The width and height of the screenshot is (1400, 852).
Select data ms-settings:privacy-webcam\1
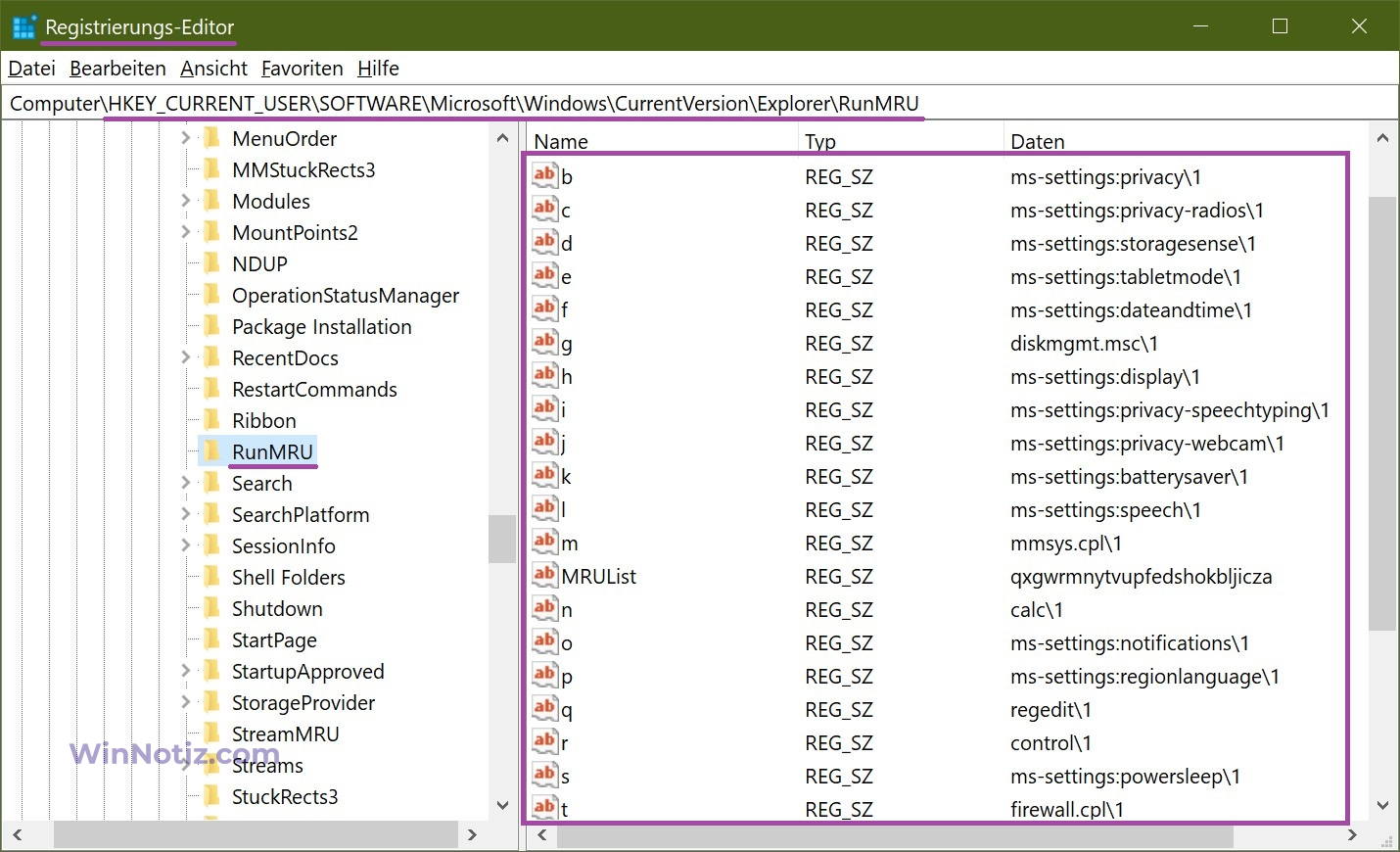(1147, 444)
